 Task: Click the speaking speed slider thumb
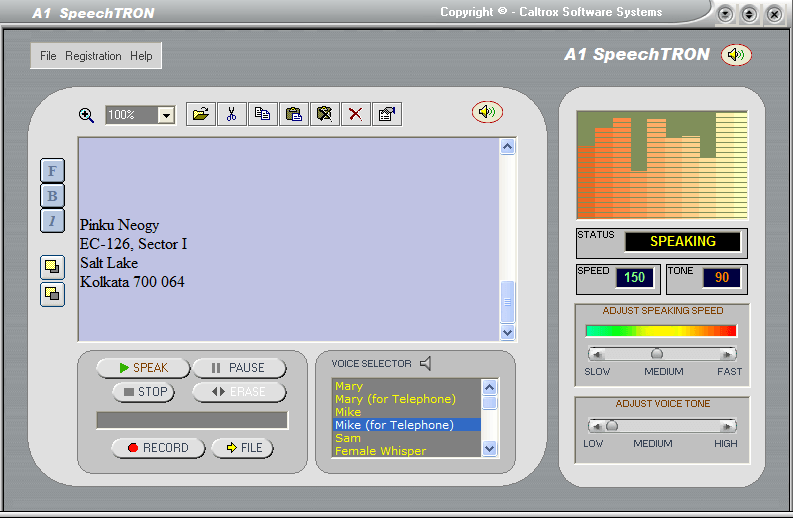pos(656,354)
